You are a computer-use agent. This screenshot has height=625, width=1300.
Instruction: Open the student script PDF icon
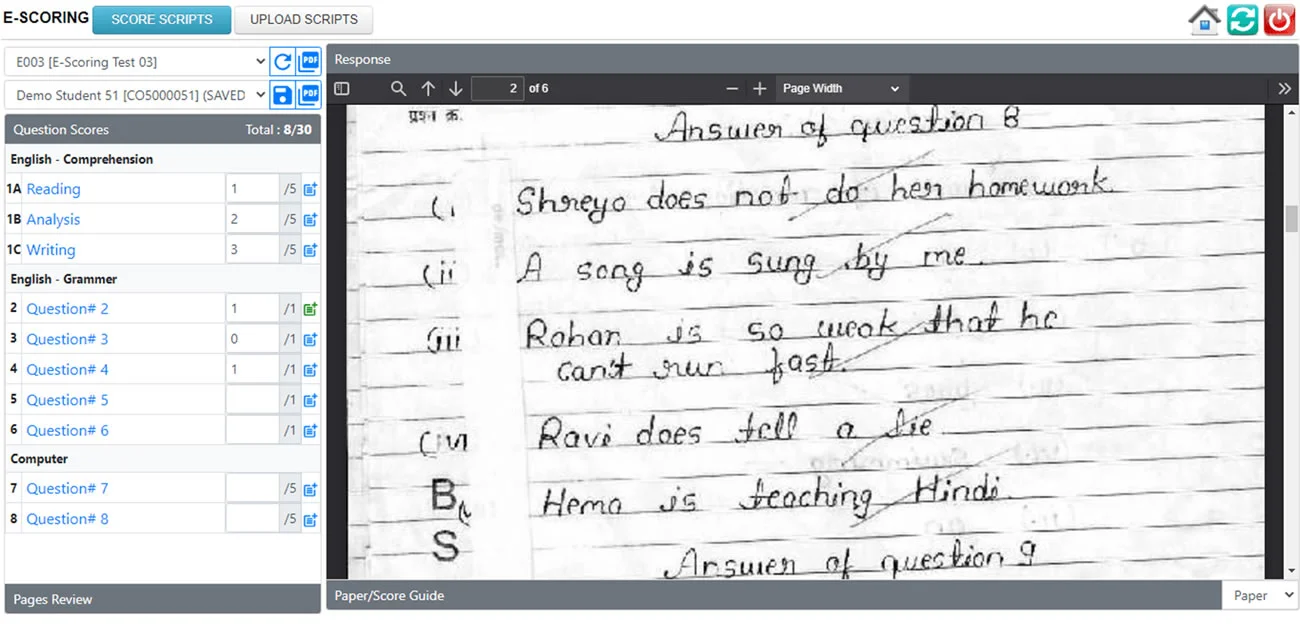point(308,94)
